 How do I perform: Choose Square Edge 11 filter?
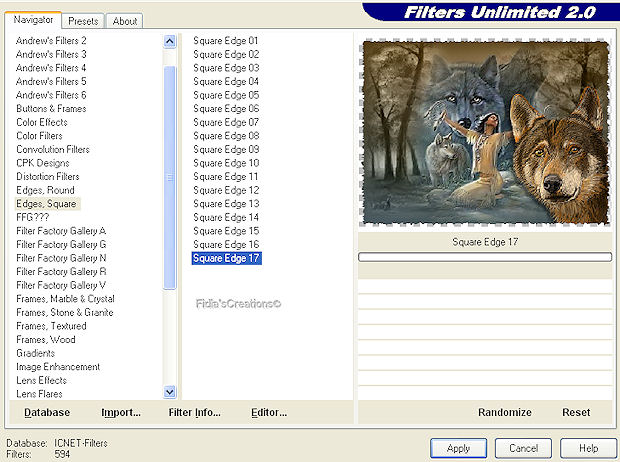click(x=226, y=176)
